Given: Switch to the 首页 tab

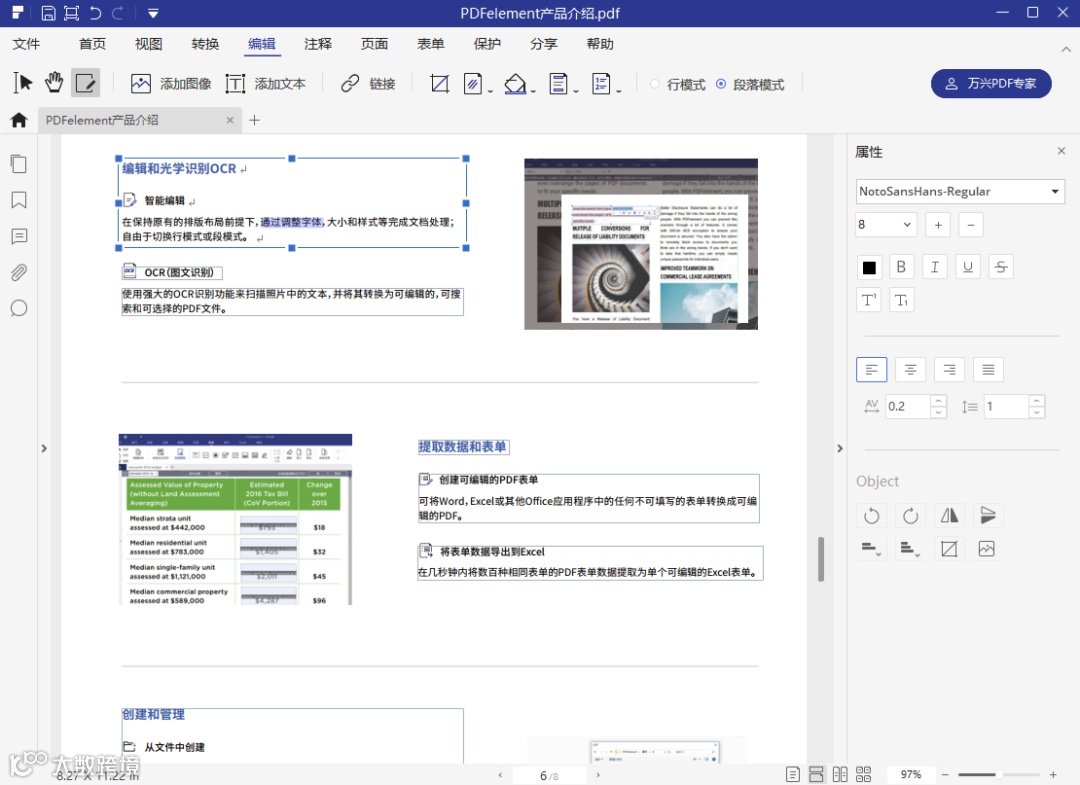Looking at the screenshot, I should tap(92, 44).
